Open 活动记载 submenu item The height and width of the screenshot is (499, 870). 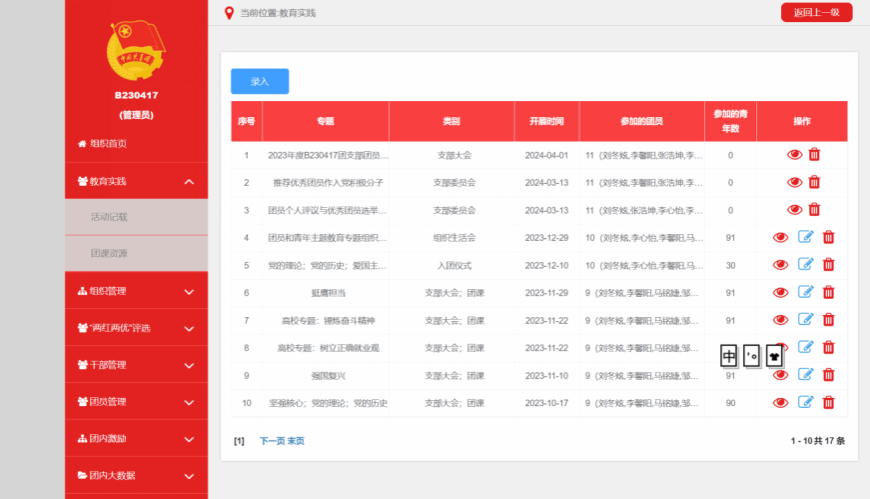click(x=109, y=216)
